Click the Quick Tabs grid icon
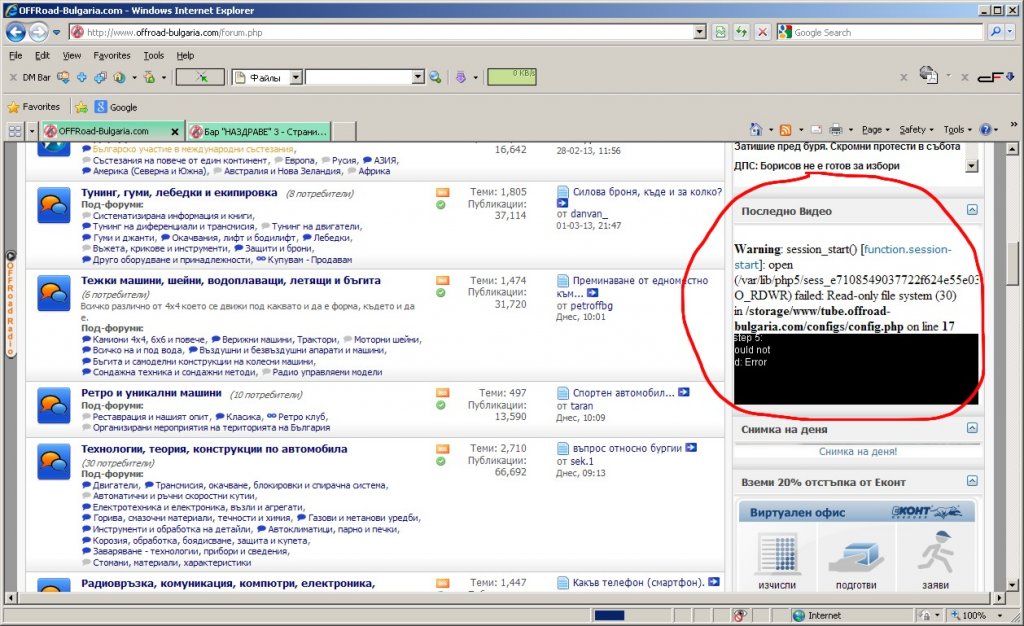 coord(14,131)
